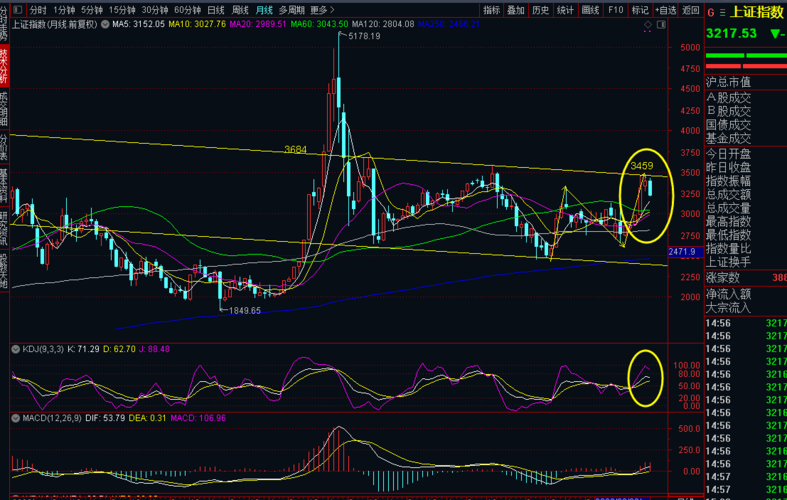Click the menu lines icon beside 上证指数

pos(722,13)
